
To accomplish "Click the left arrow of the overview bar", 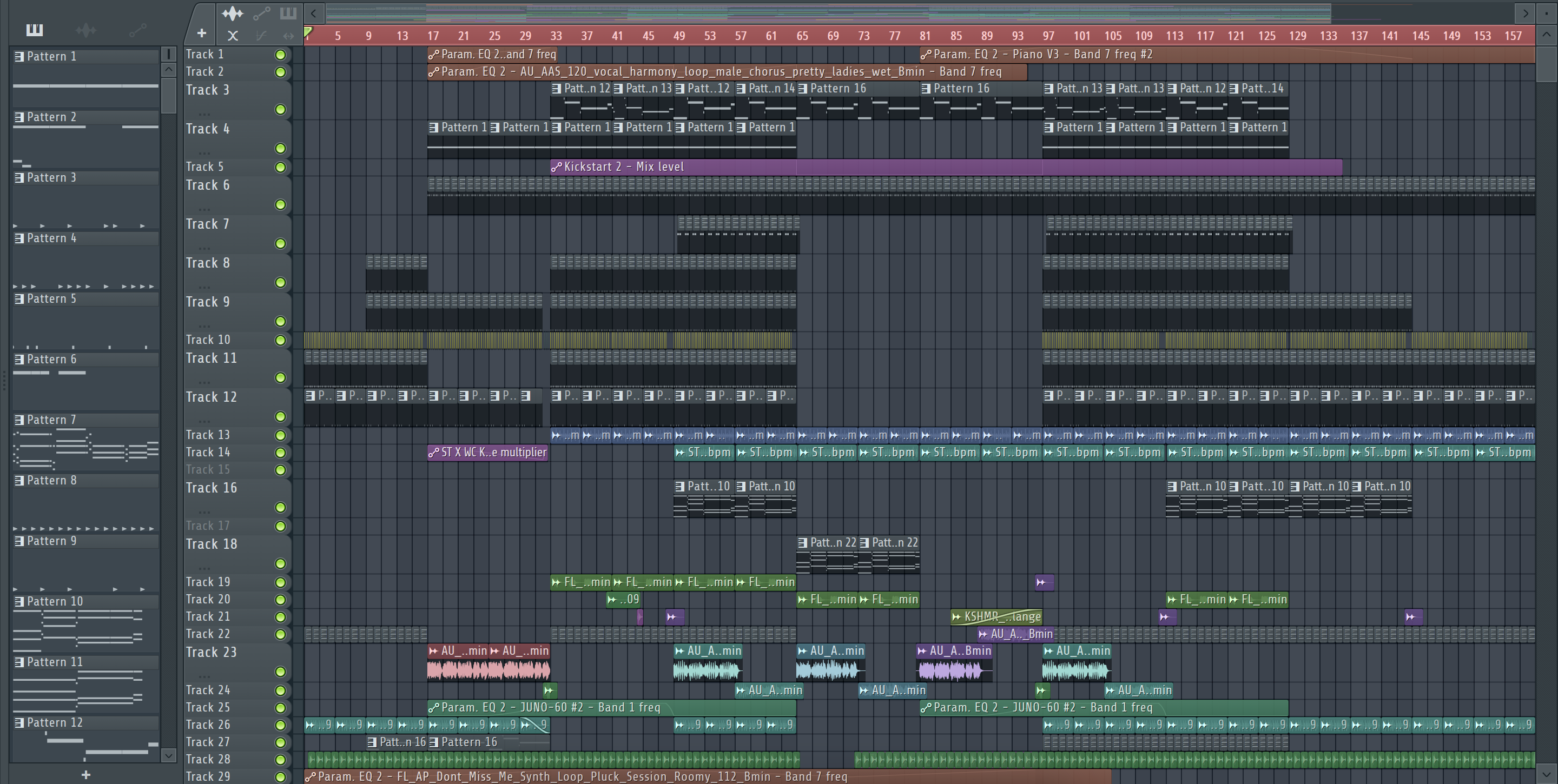I will (x=313, y=12).
